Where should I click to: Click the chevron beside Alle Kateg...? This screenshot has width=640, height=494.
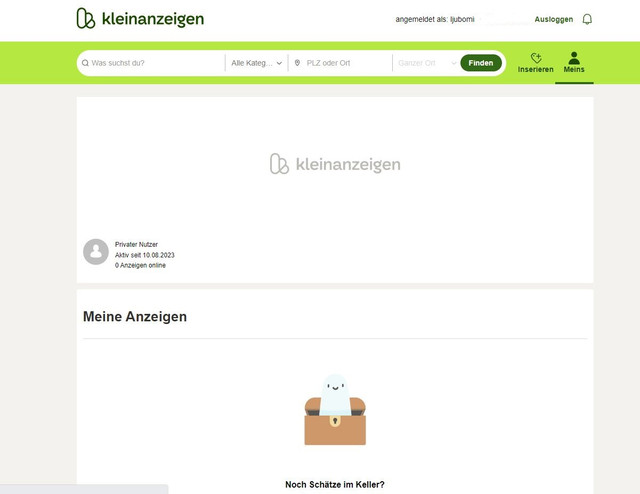(x=279, y=63)
